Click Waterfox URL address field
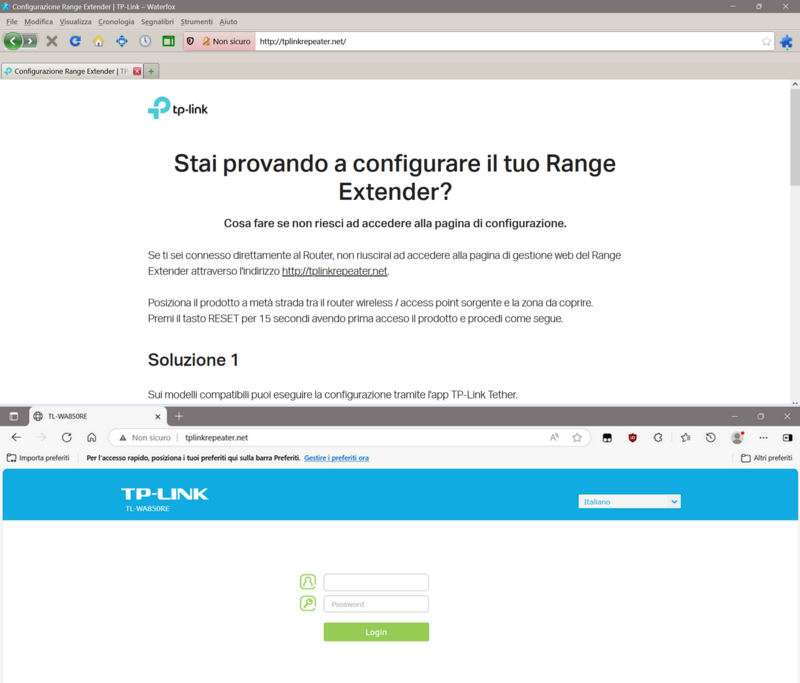Viewport: 800px width, 683px height. point(507,41)
